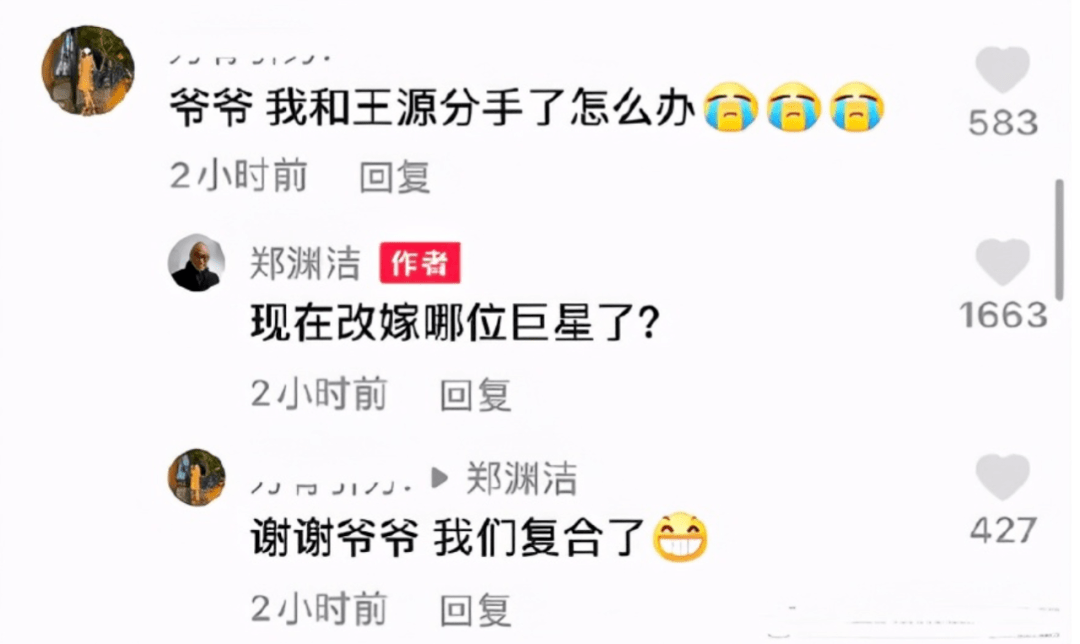This screenshot has width=1080, height=644.
Task: Open the 郑渊洁 mention in the third comment
Action: [521, 478]
